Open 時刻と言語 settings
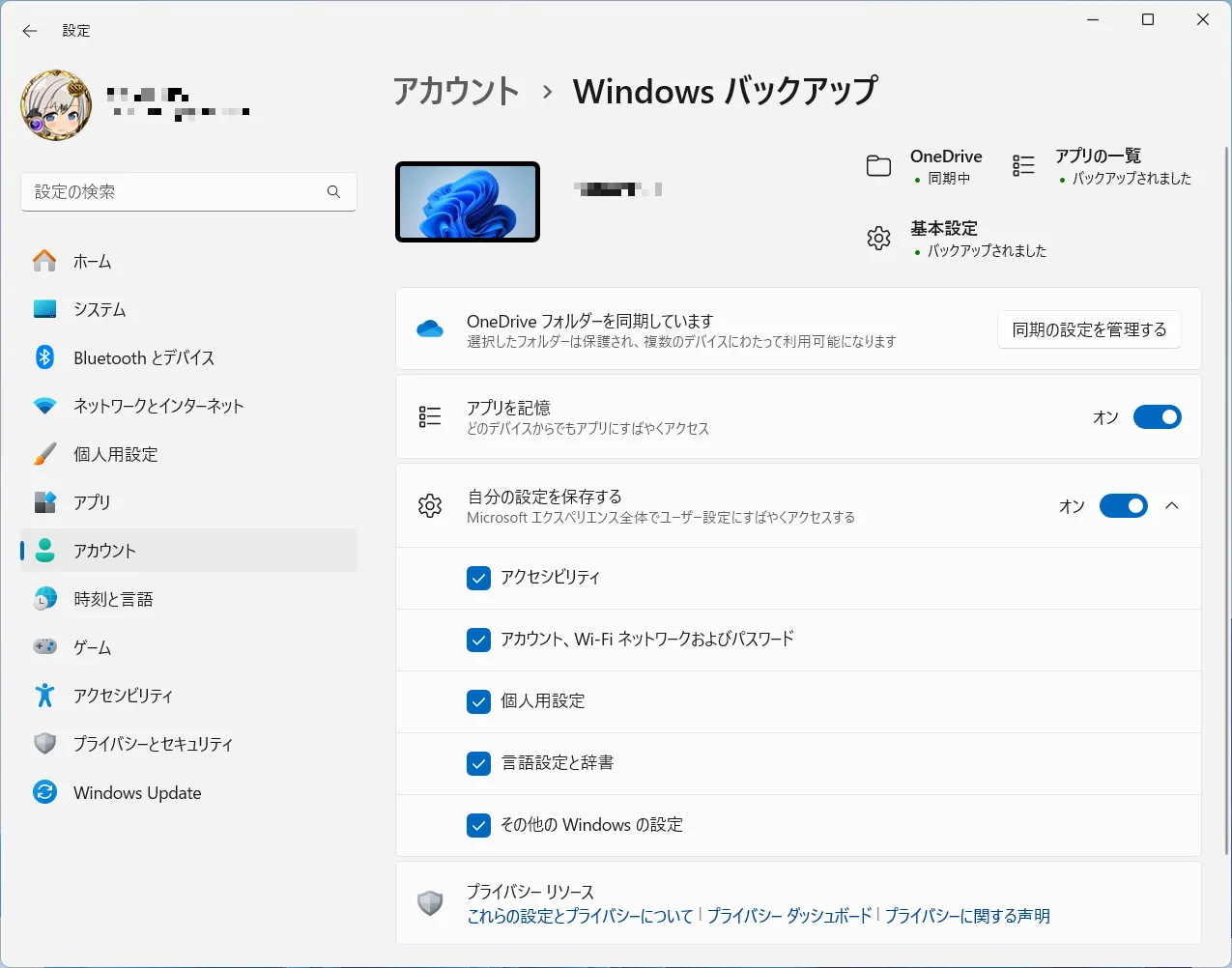The height and width of the screenshot is (968, 1232). point(188,599)
